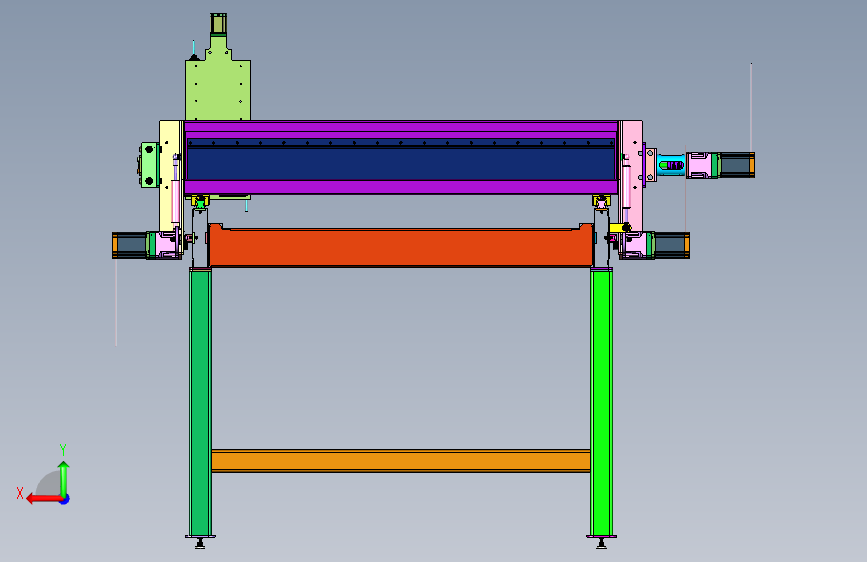This screenshot has height=562, width=867.
Task: Select the dark blue gantry beam face
Action: tap(401, 164)
